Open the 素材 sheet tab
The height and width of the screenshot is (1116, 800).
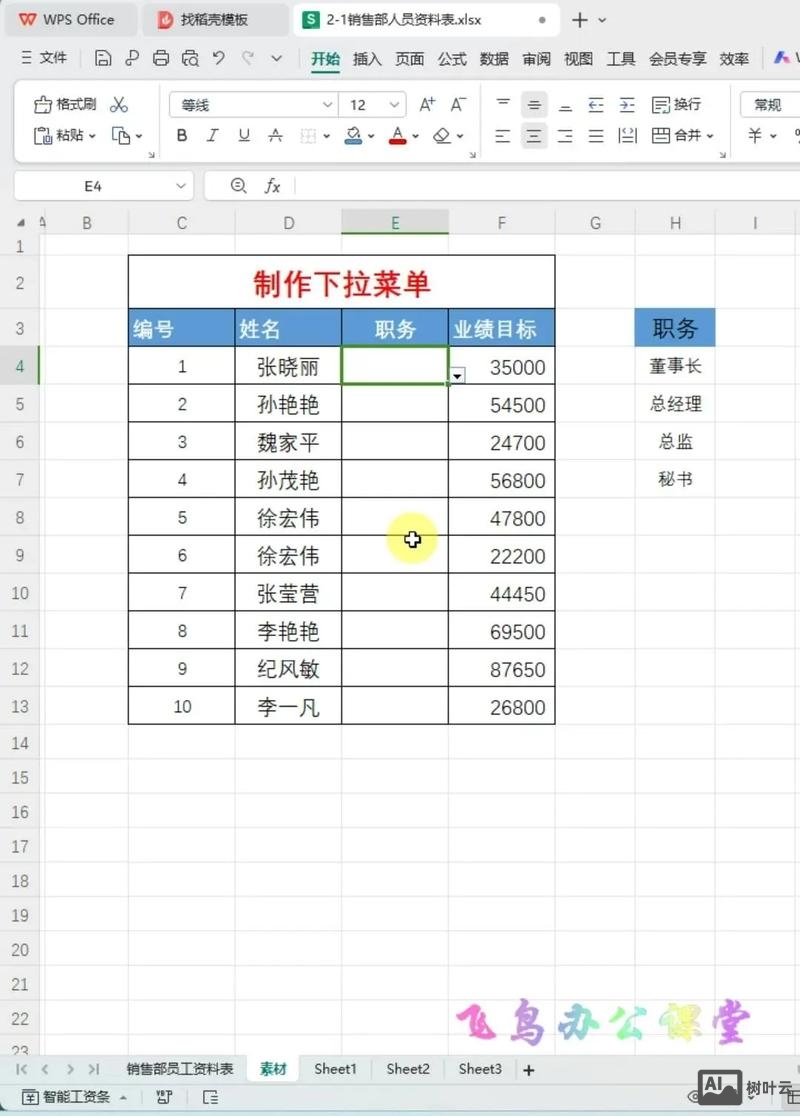pyautogui.click(x=273, y=1069)
